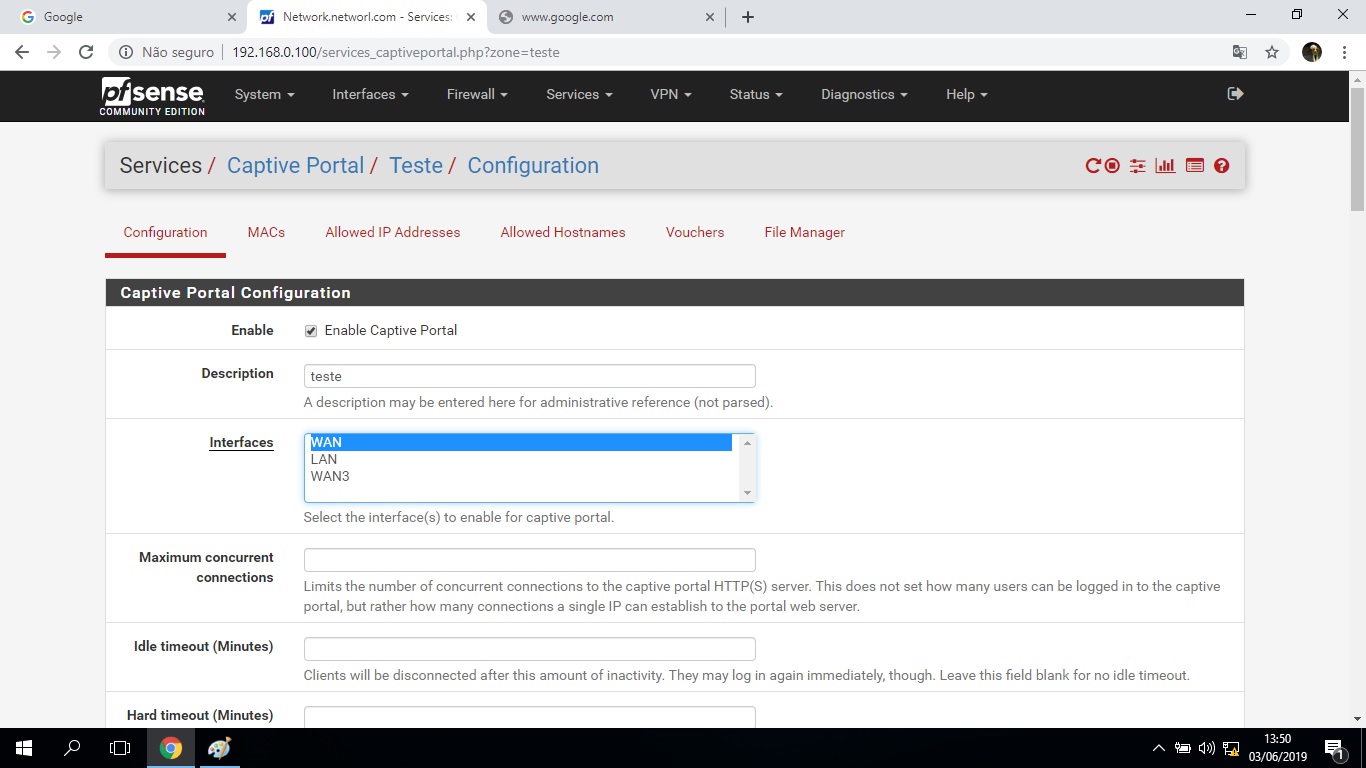Click the taskbar clock showing 13:50
Image resolution: width=1366 pixels, height=768 pixels.
tap(1278, 748)
